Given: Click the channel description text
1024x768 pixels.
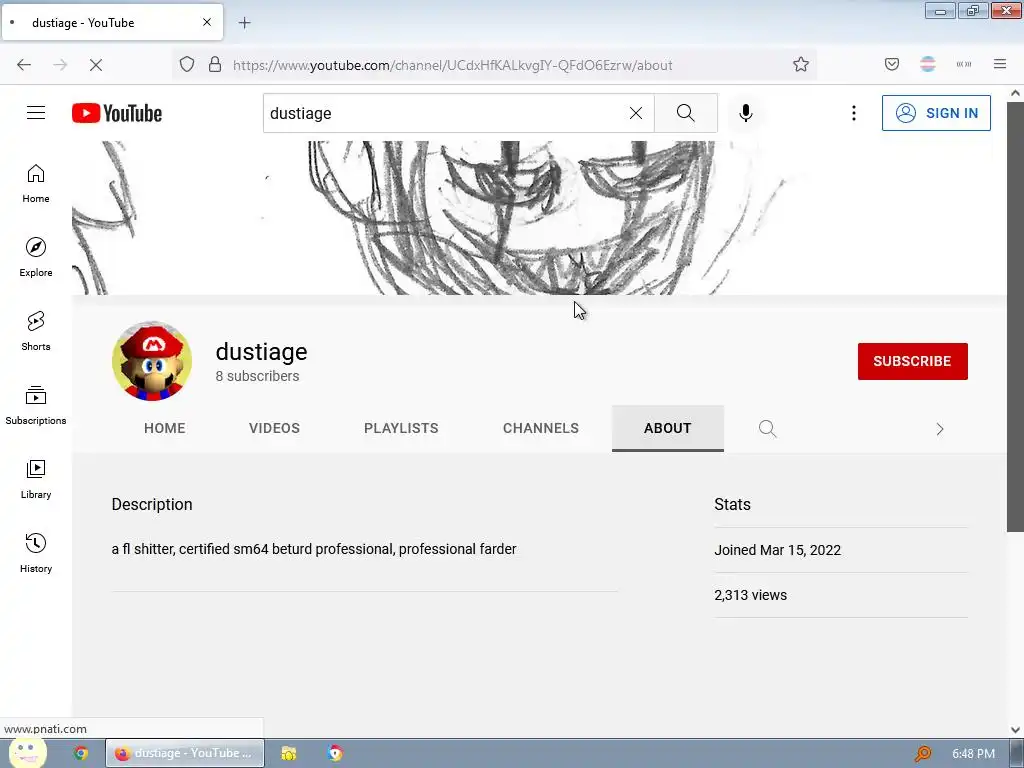Looking at the screenshot, I should (313, 549).
